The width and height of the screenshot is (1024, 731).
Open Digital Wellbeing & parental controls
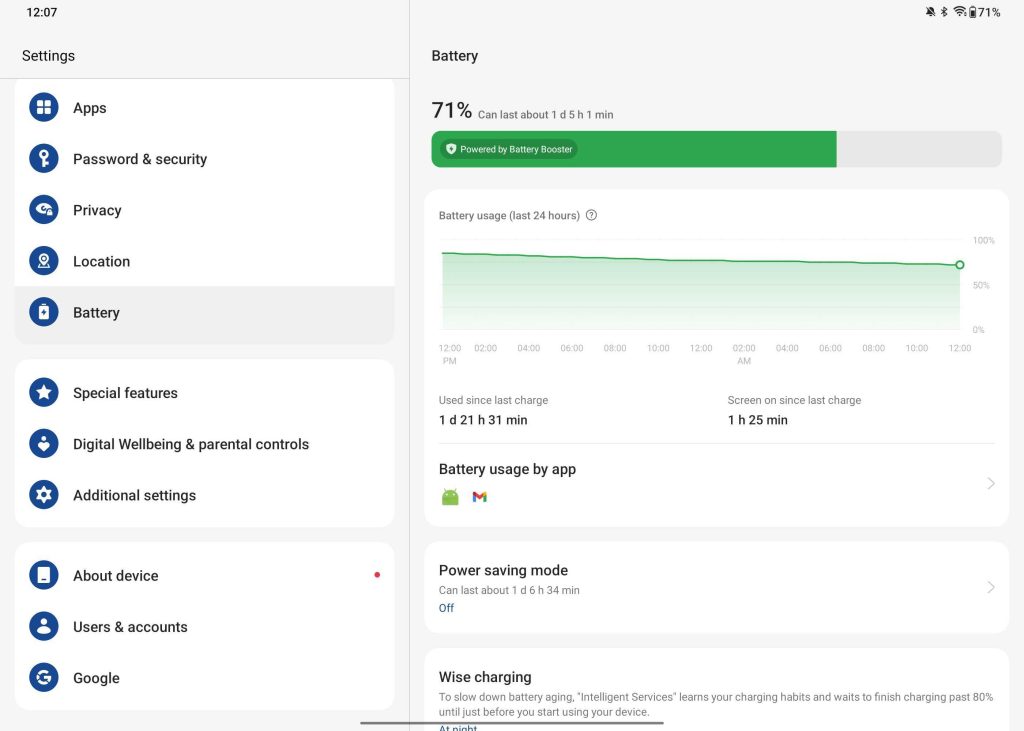pyautogui.click(x=191, y=444)
